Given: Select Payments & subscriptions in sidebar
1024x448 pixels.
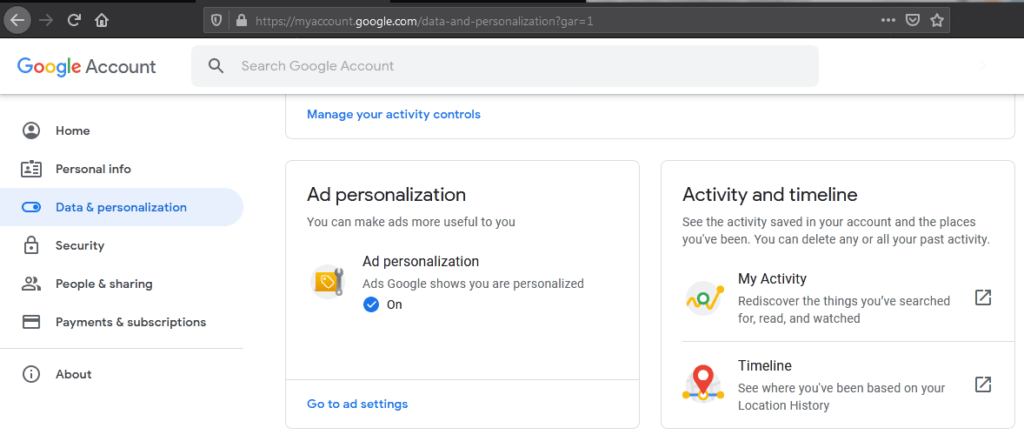Looking at the screenshot, I should click(x=130, y=322).
